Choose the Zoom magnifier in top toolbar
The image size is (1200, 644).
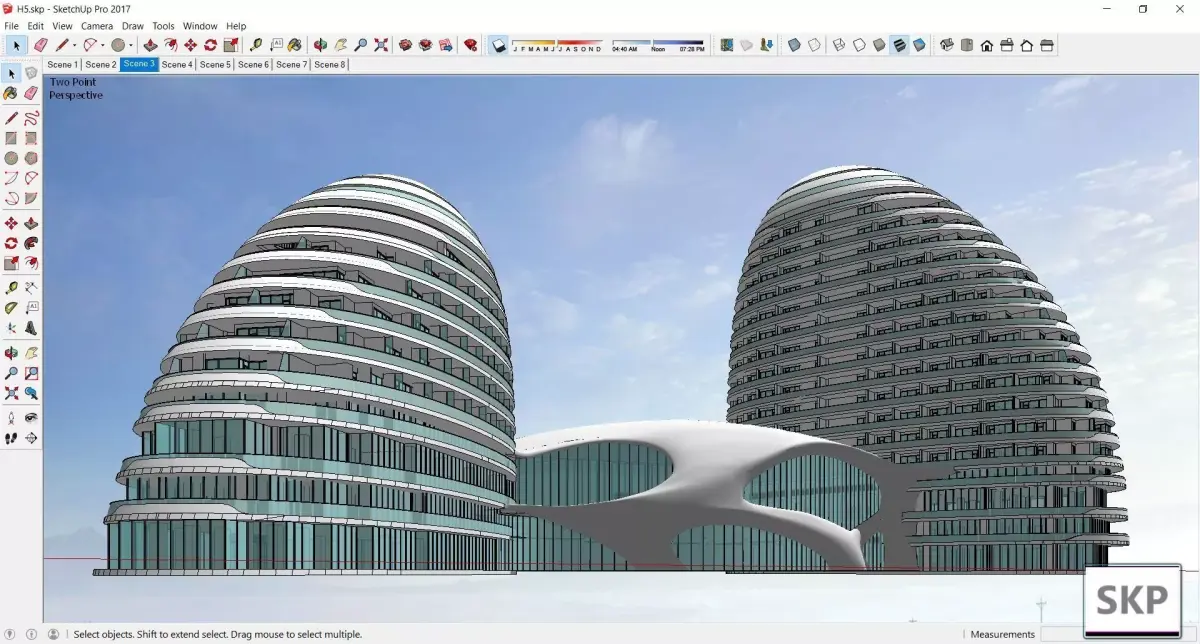(x=361, y=45)
